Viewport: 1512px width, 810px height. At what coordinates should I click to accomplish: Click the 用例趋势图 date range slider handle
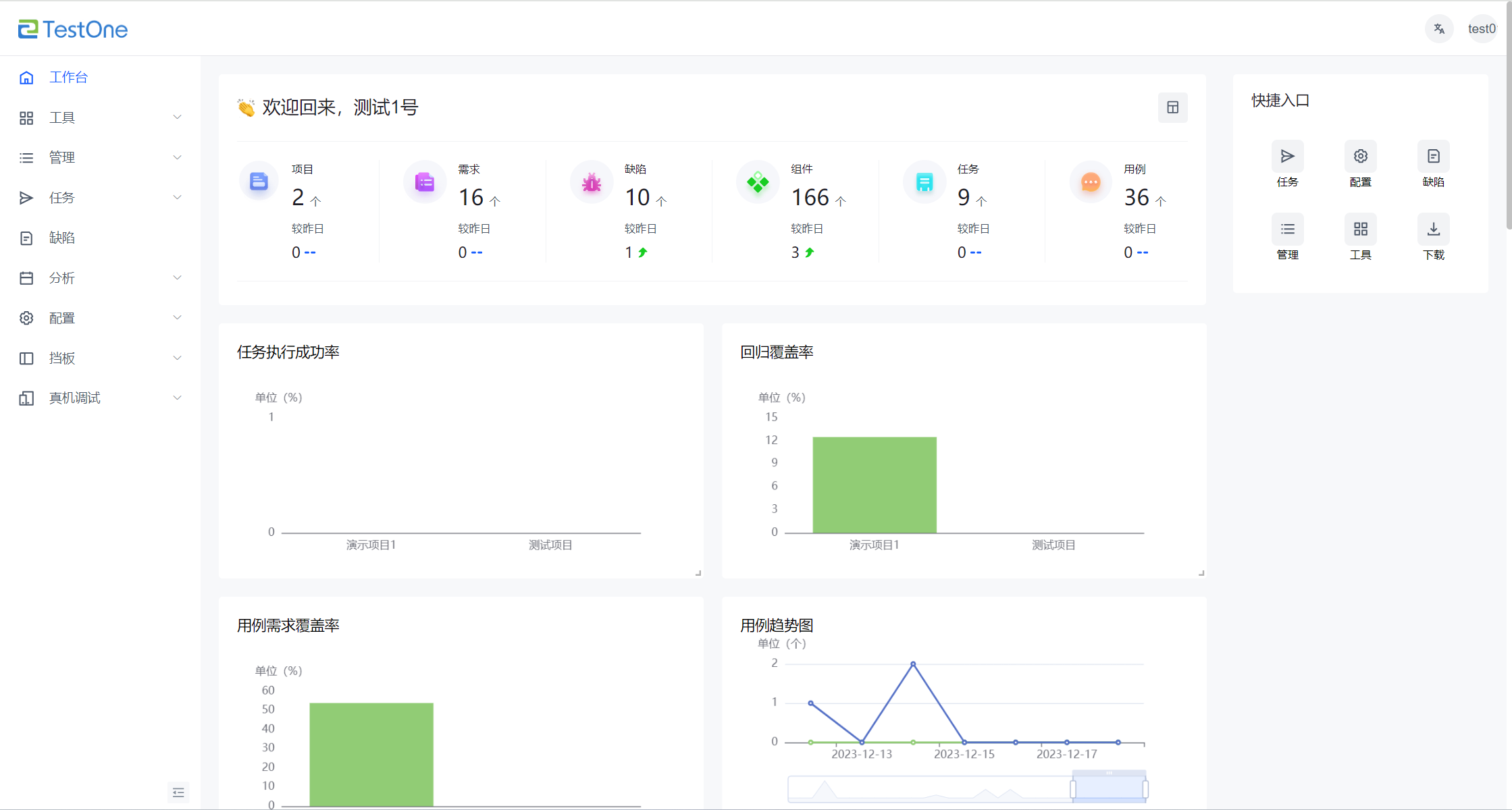(1073, 788)
